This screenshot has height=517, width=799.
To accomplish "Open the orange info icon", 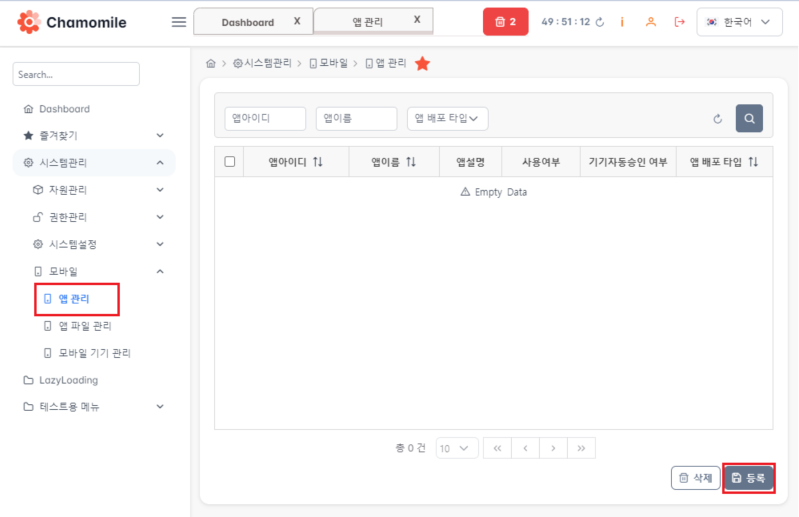I will [623, 22].
